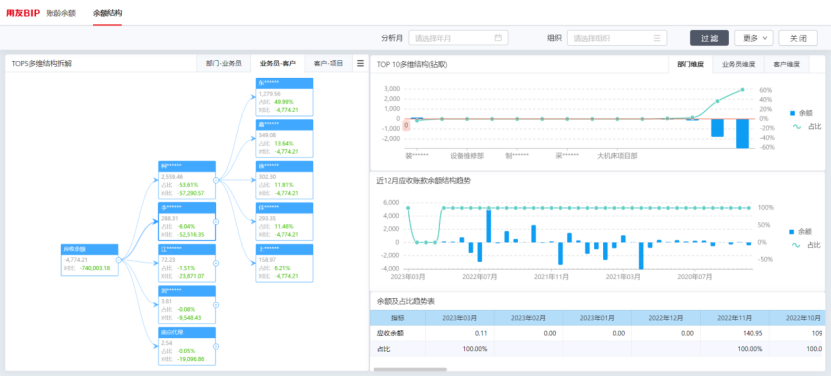Switch to 业务员维度 tab

coord(738,64)
